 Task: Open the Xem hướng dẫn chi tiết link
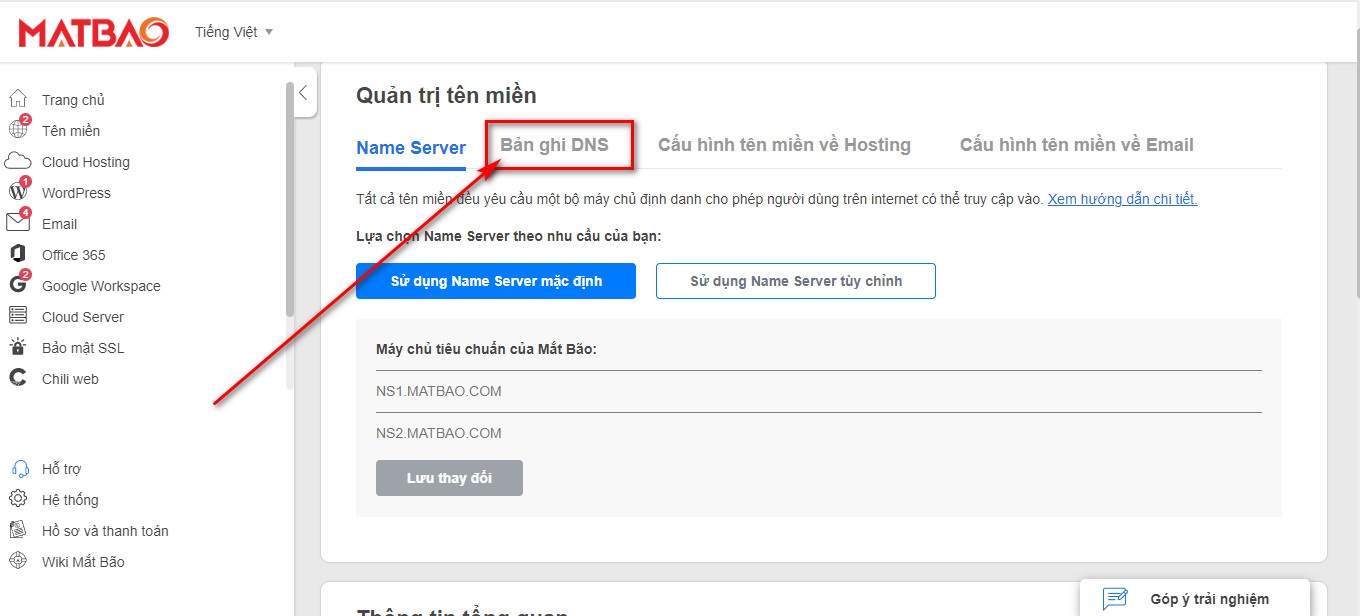[x=1122, y=198]
